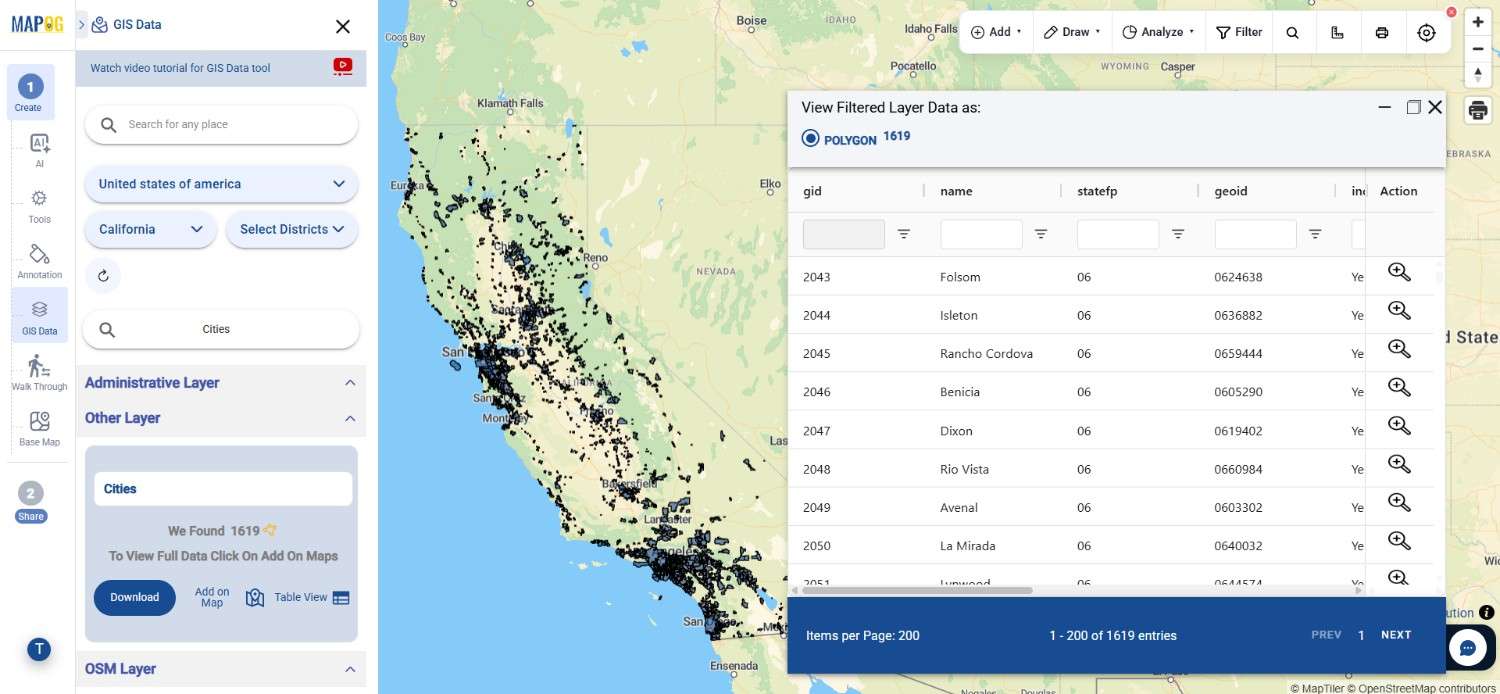The image size is (1500, 694).
Task: Open the California state dropdown
Action: coord(150,229)
